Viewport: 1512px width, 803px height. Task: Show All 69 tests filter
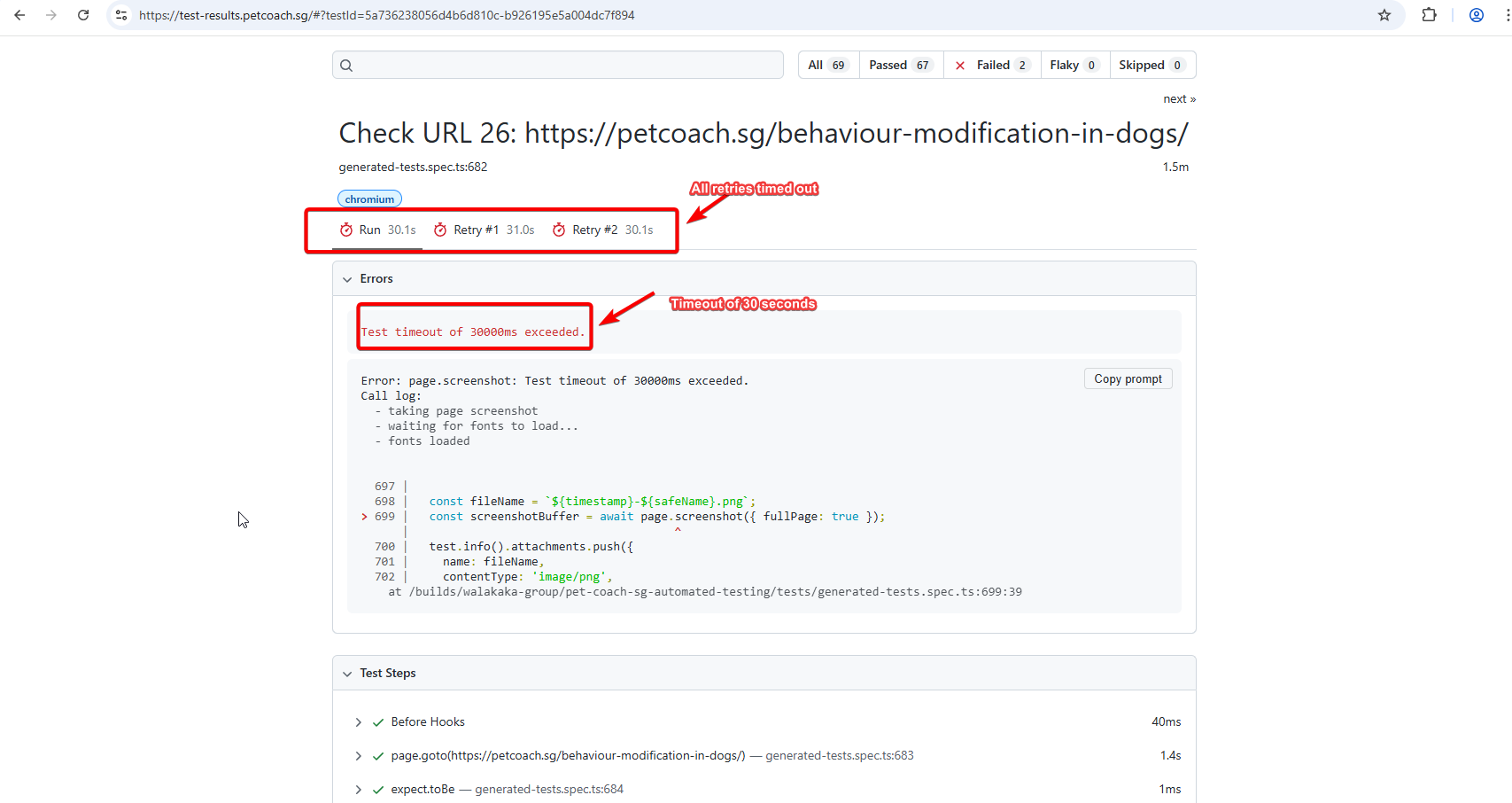829,66
